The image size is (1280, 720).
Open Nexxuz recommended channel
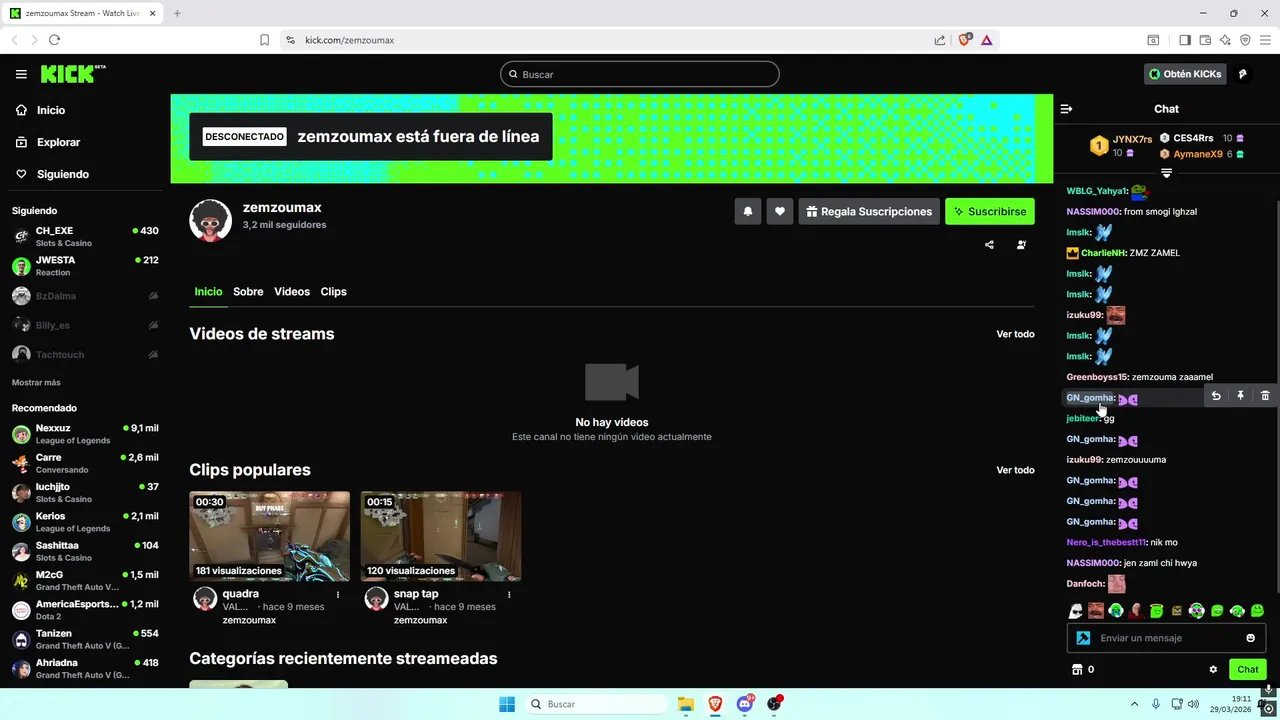pyautogui.click(x=85, y=434)
